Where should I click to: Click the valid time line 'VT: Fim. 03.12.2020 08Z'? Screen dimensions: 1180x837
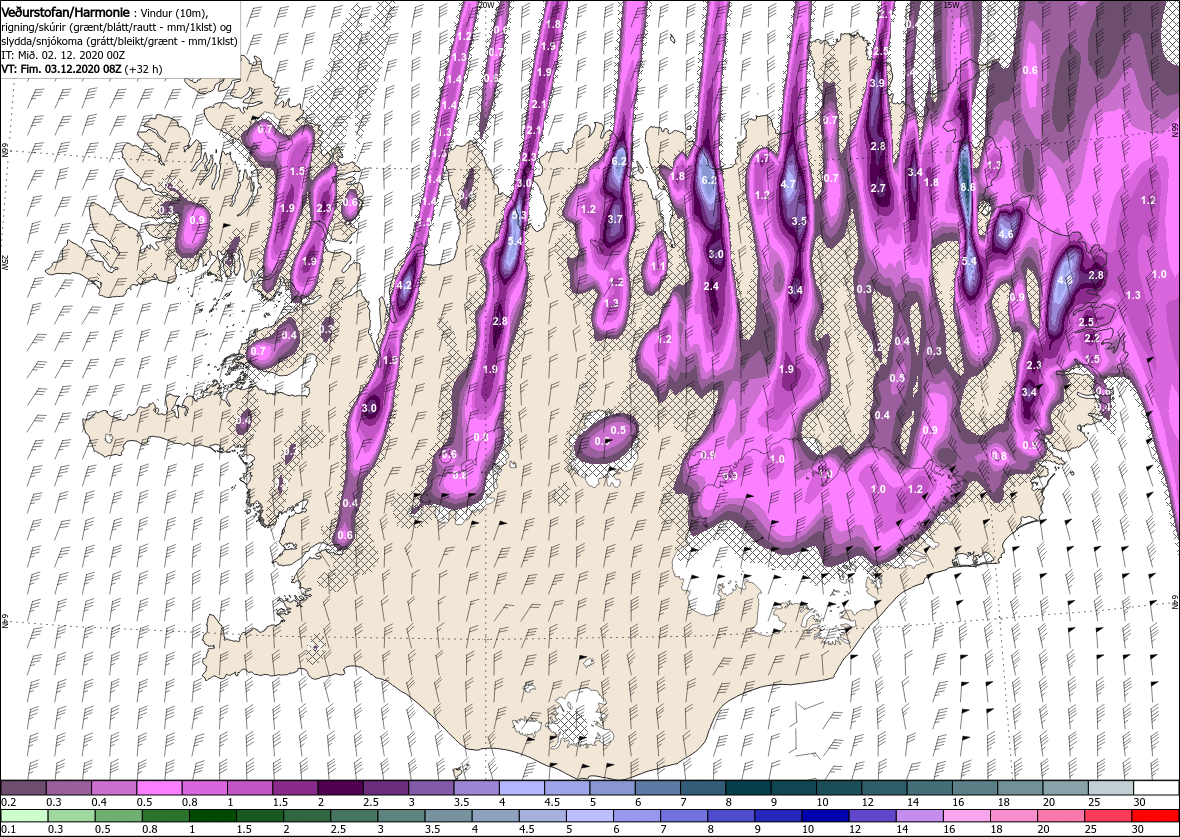(61, 68)
